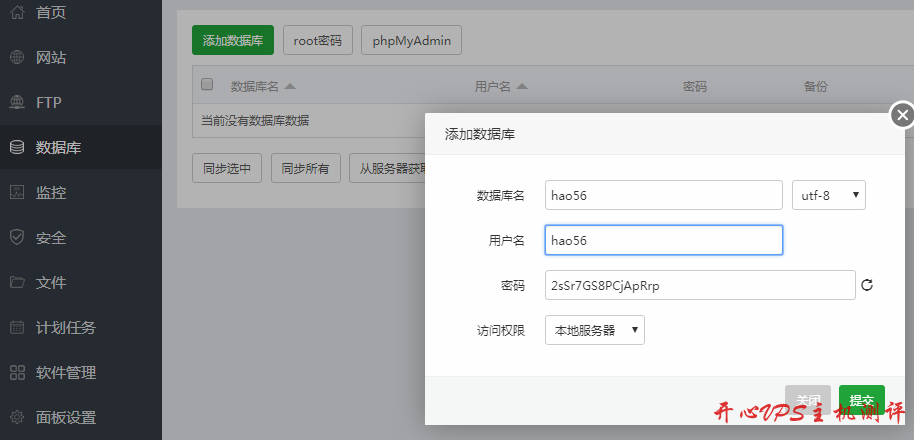Viewport: 914px width, 440px height.
Task: Click the root password button
Action: pos(317,40)
